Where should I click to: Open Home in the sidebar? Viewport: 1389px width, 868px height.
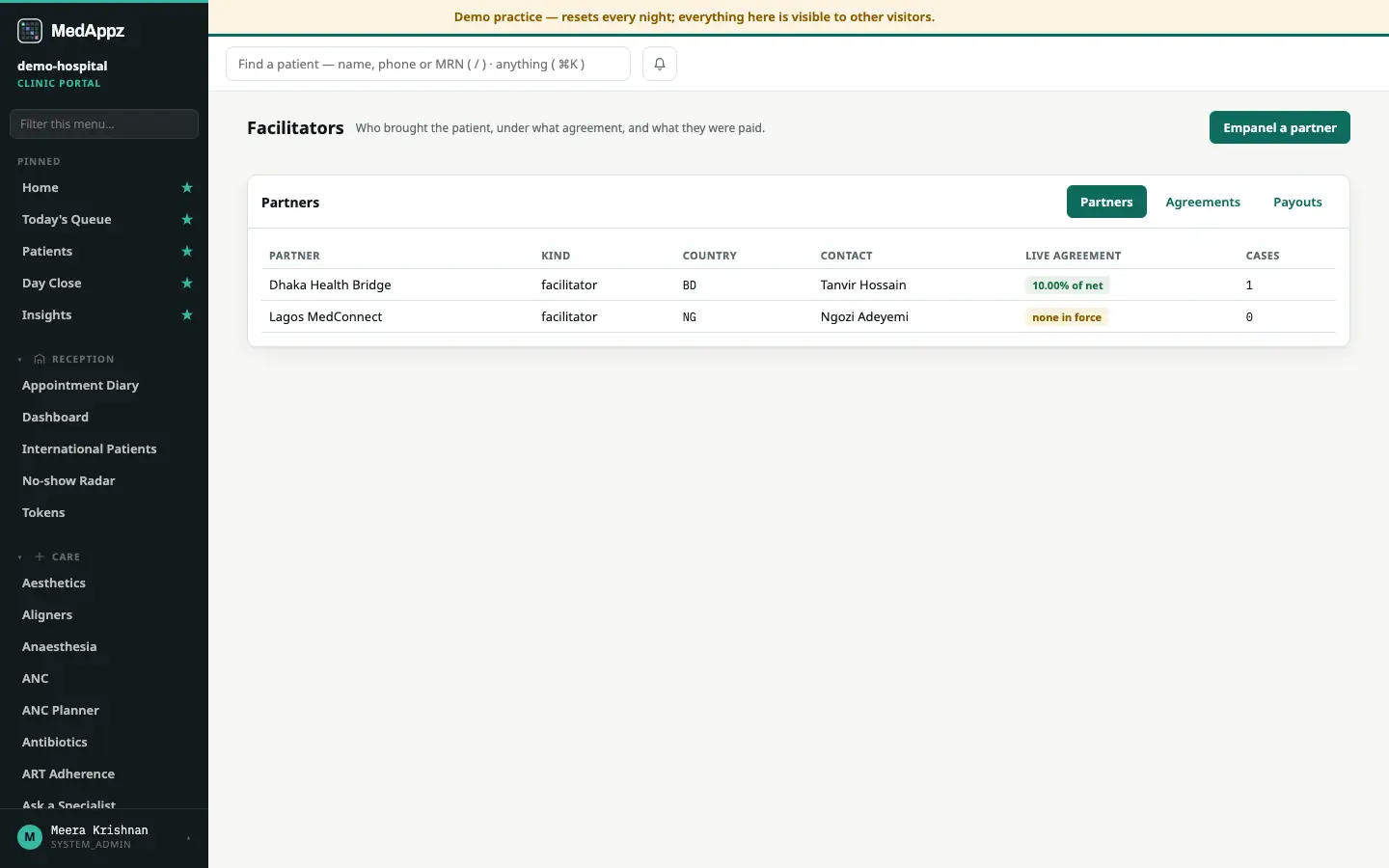pos(41,188)
